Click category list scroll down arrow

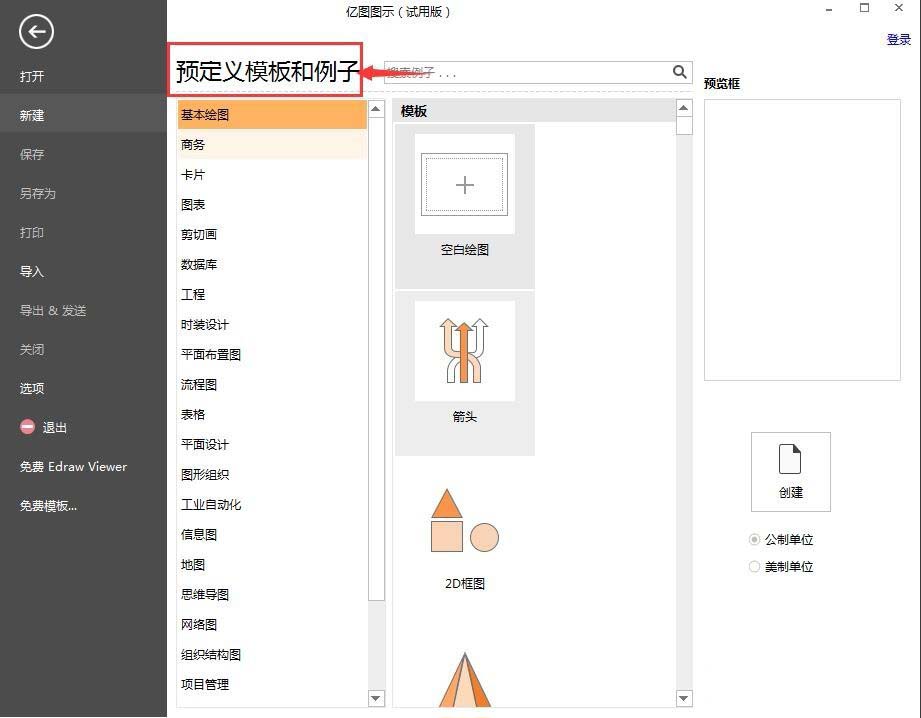tap(376, 698)
